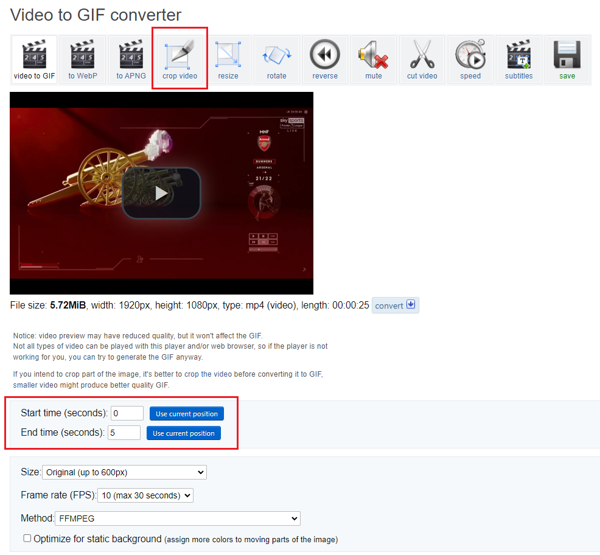Use current position for Start time

click(x=187, y=414)
